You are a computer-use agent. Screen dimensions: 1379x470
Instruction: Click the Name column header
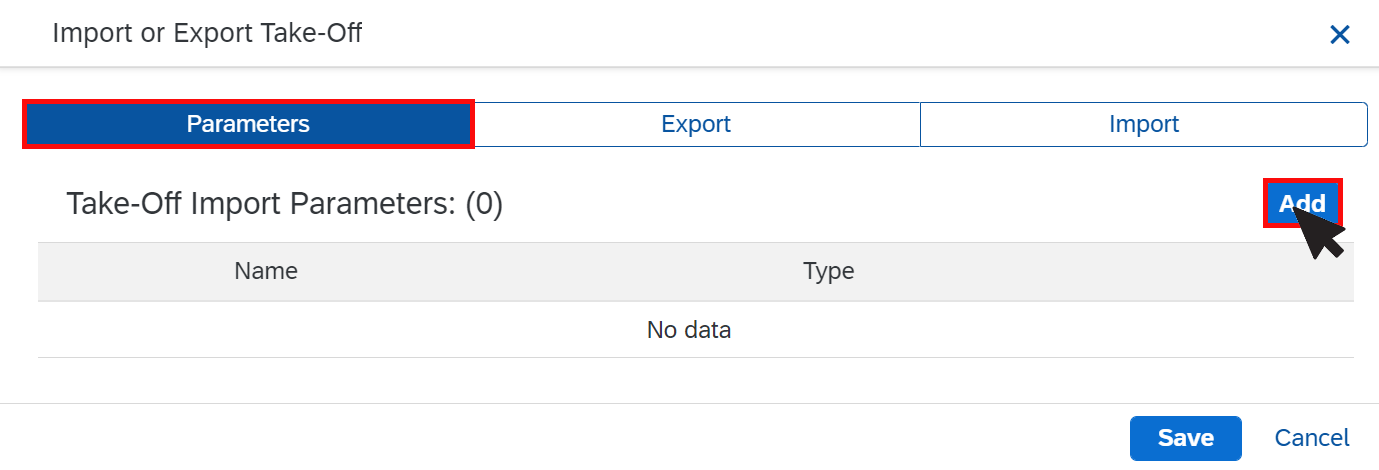tap(266, 271)
